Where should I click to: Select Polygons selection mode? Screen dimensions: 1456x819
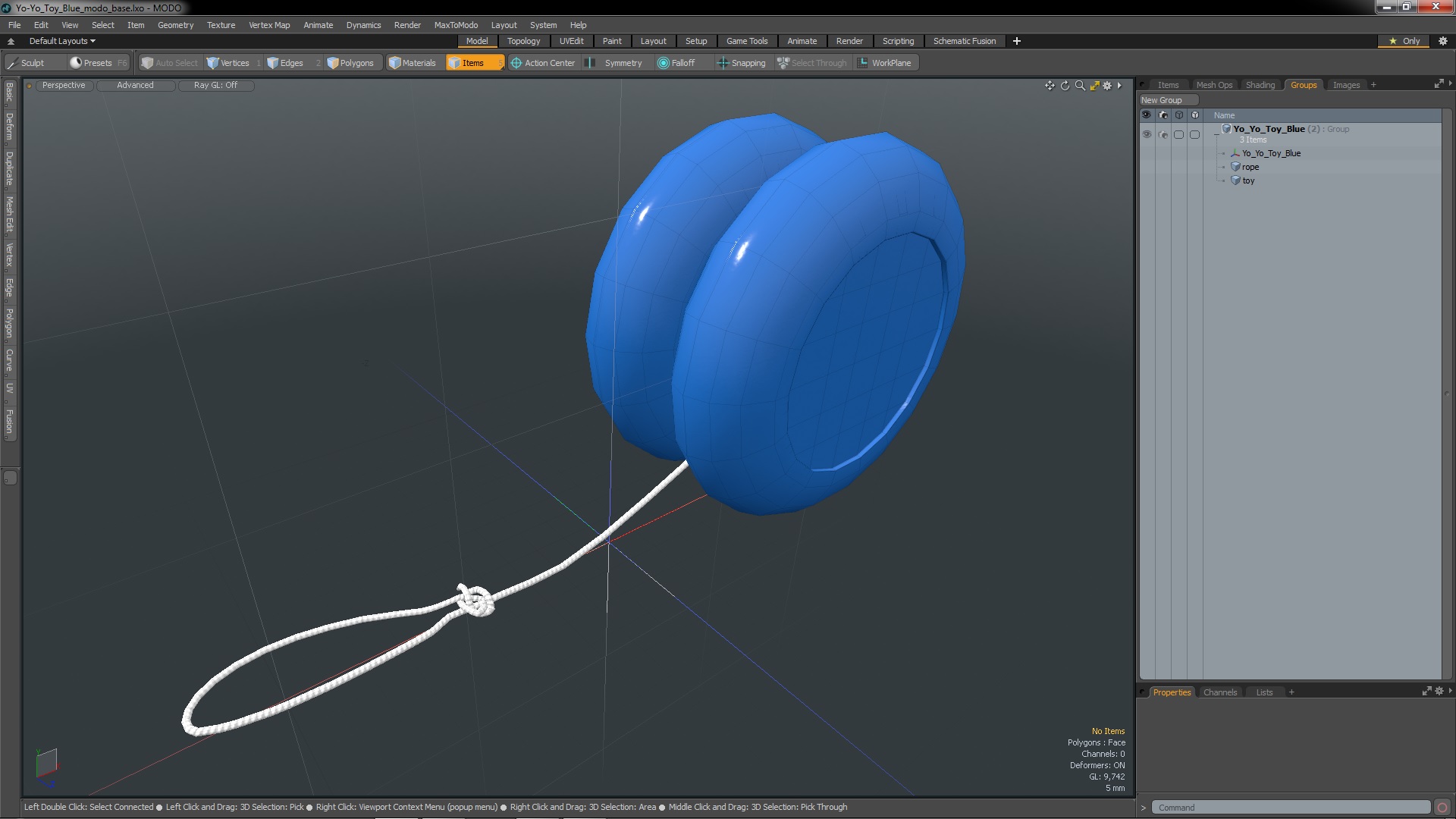350,63
